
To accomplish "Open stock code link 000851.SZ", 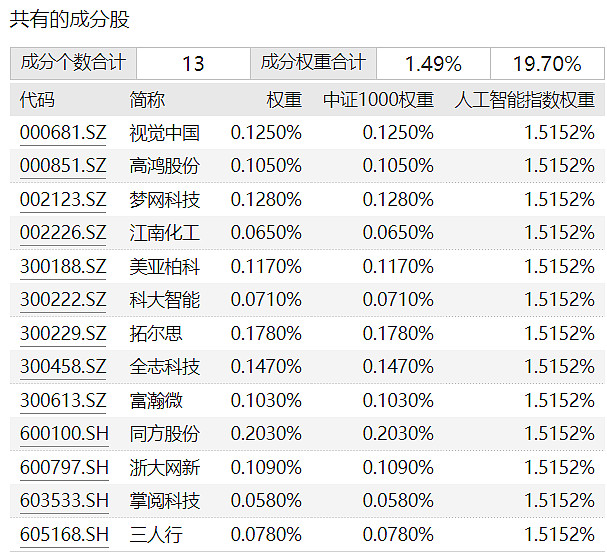I will pos(63,166).
